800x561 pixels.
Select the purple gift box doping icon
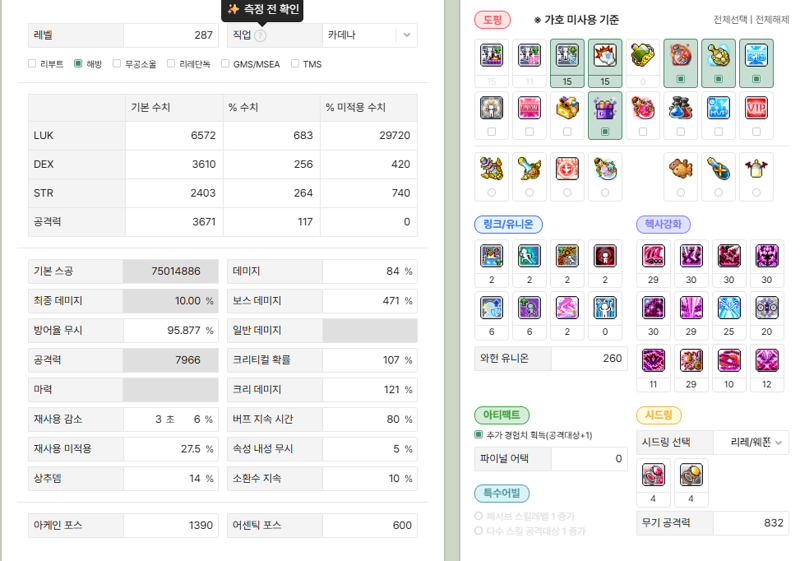pyautogui.click(x=605, y=108)
